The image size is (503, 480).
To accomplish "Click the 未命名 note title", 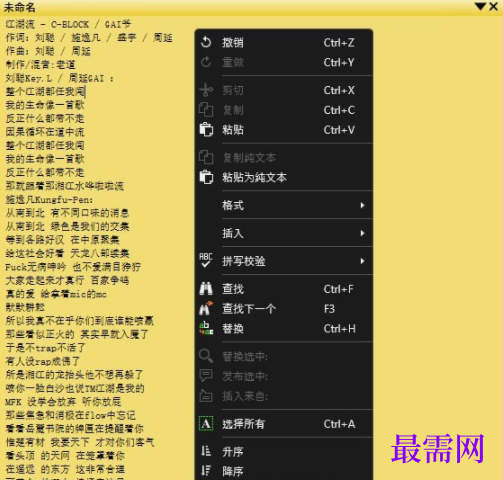I will pos(20,7).
